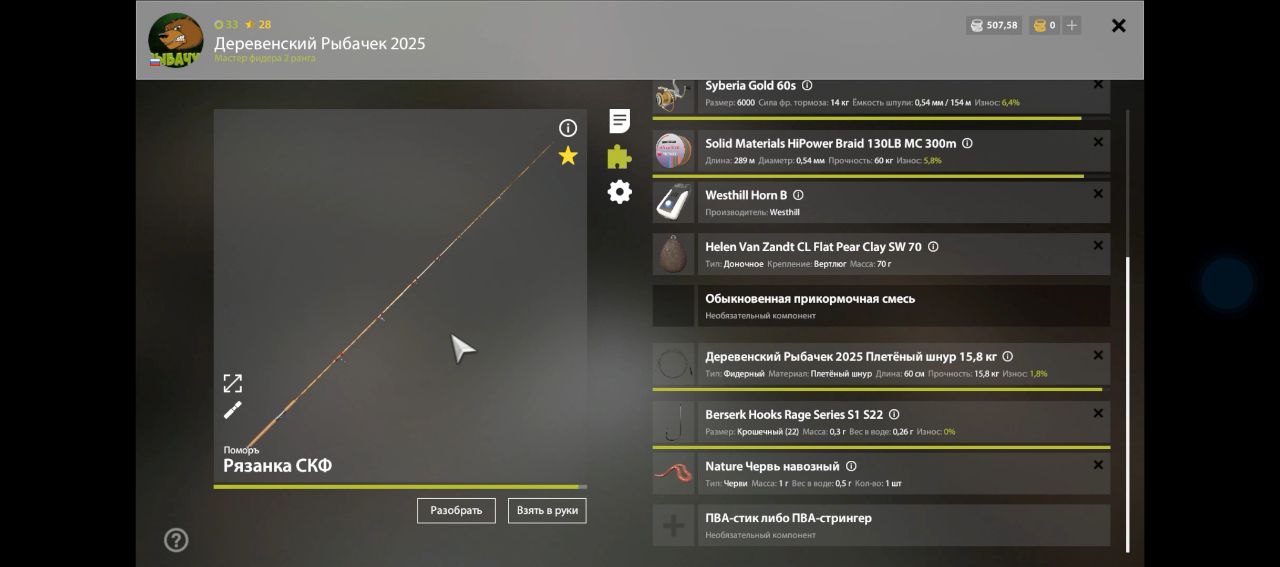Click the player avatar bear logo

pos(176,41)
